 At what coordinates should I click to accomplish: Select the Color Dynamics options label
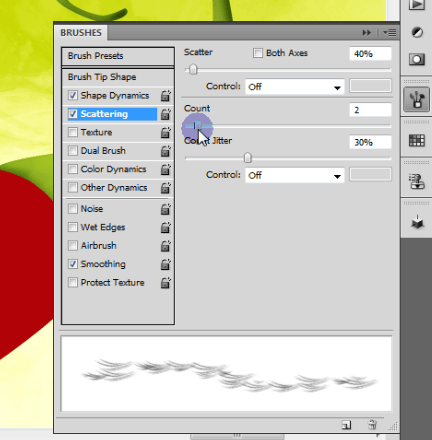click(x=113, y=169)
